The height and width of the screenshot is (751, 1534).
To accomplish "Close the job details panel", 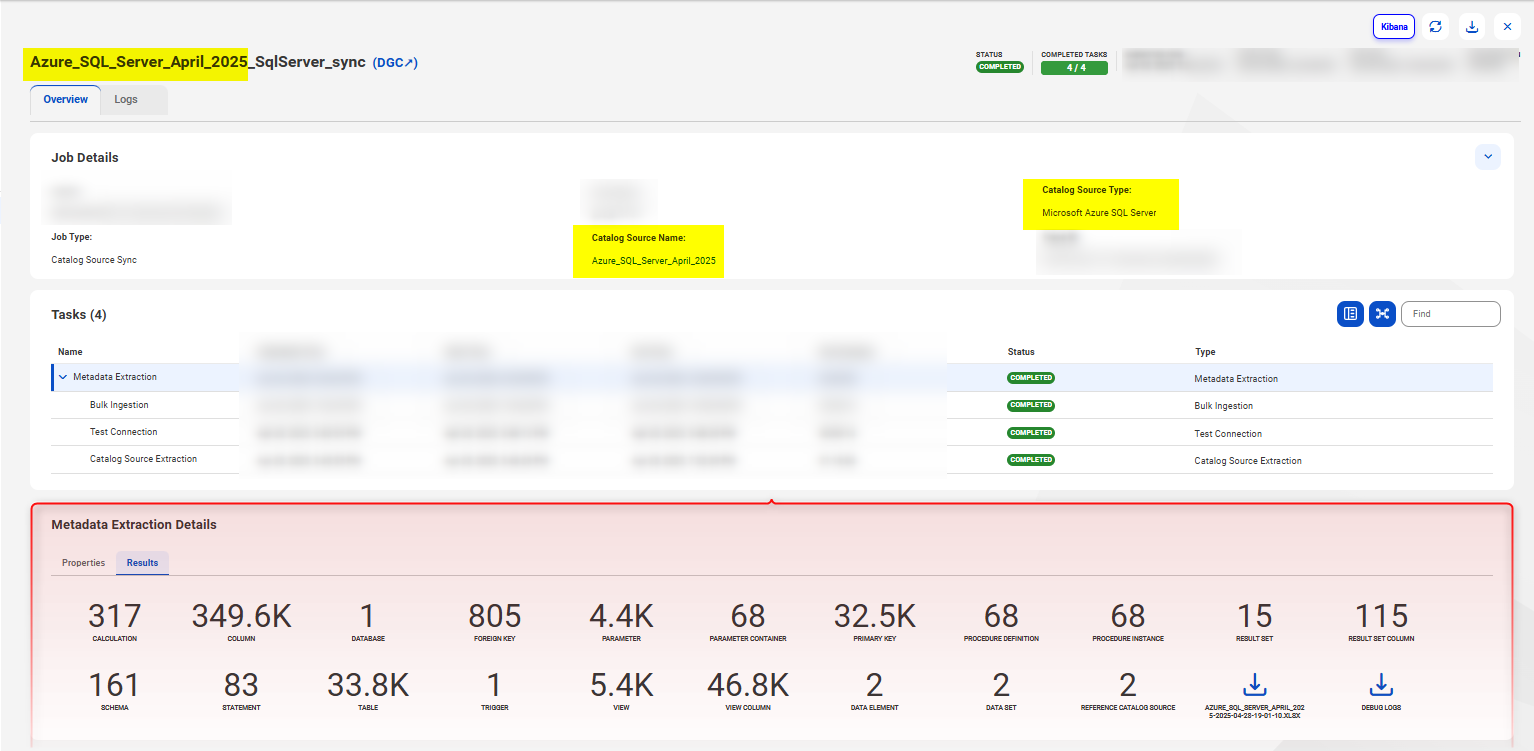I will (x=1507, y=26).
